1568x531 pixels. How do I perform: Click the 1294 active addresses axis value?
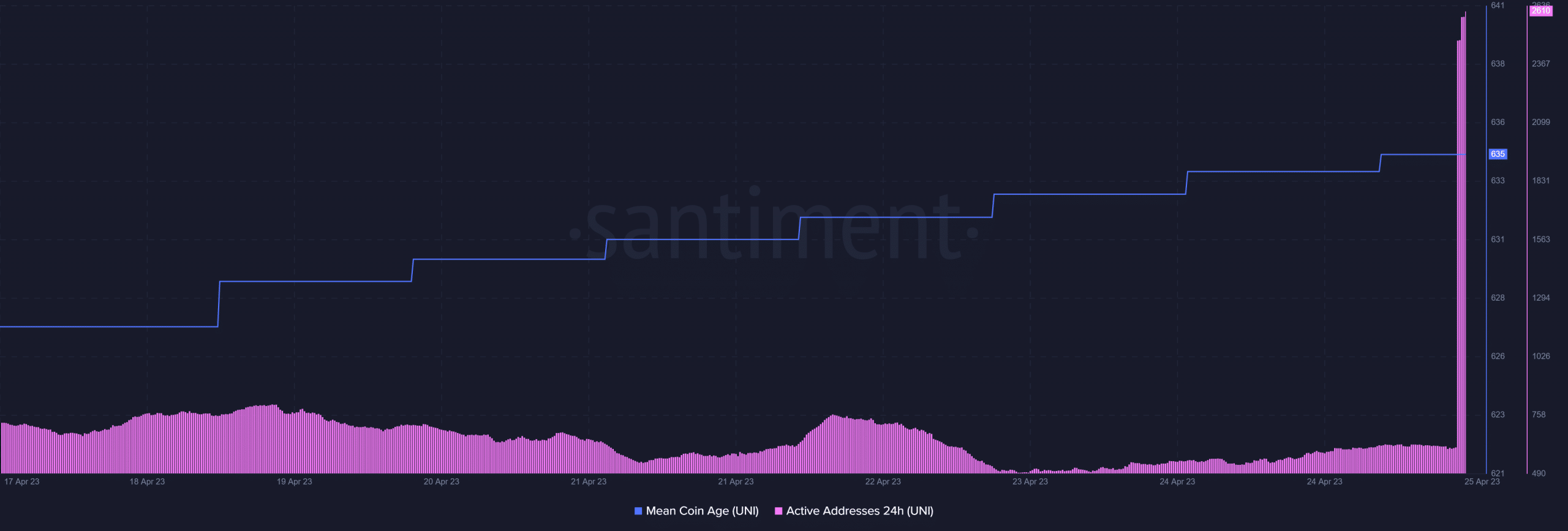1540,298
